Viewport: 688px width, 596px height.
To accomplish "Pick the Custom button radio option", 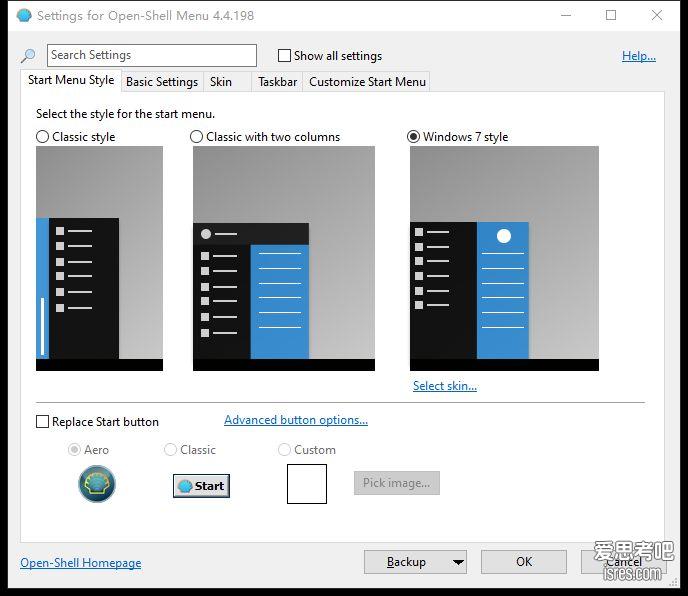I will 284,449.
